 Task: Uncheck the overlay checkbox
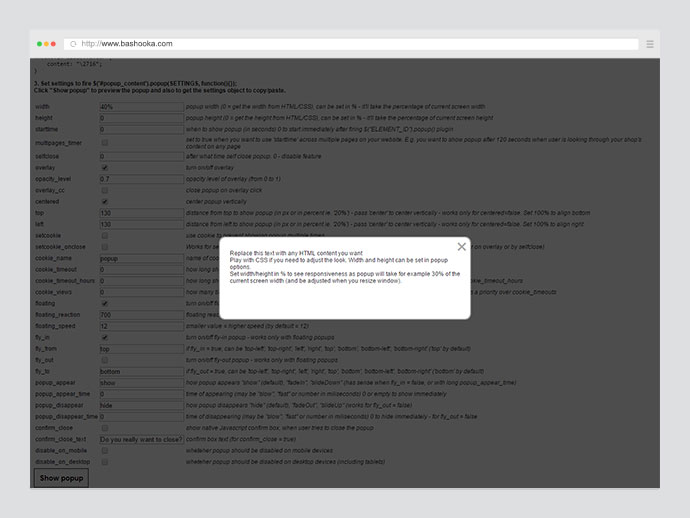105,168
